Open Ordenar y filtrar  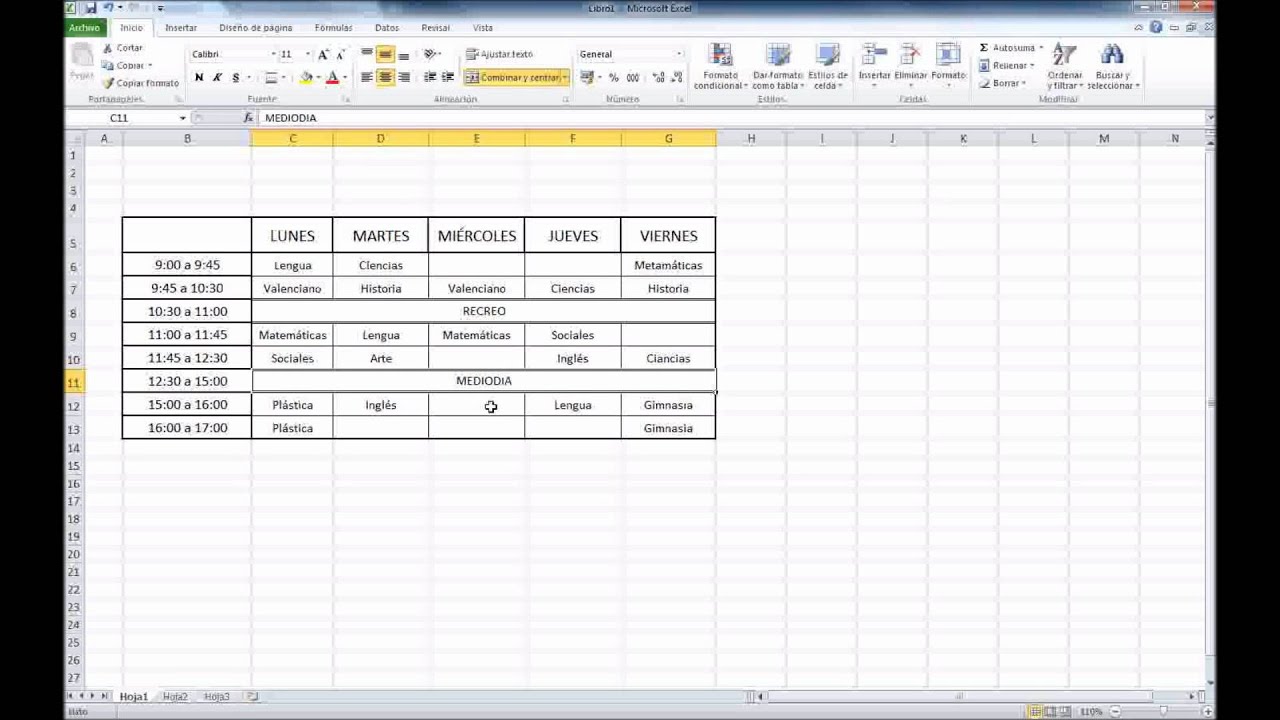[1065, 66]
